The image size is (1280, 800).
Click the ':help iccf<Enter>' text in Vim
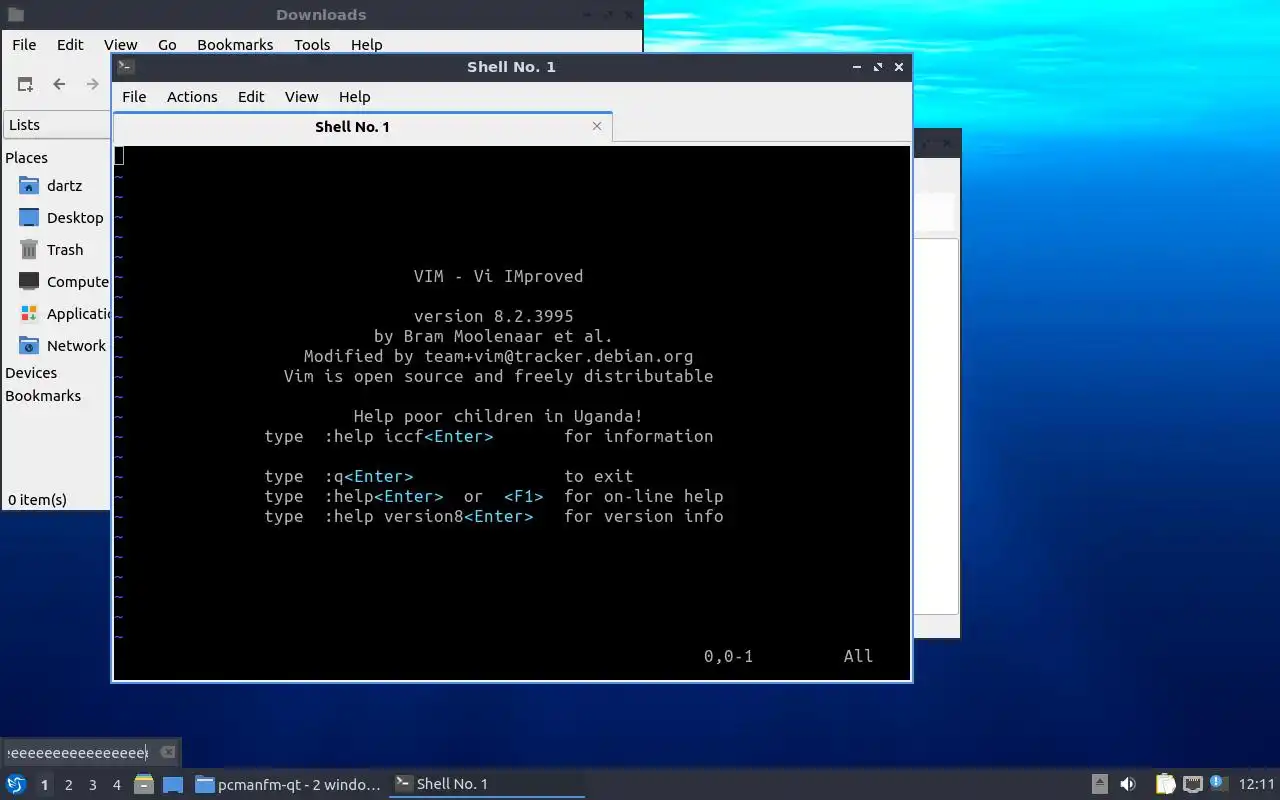[x=408, y=436]
